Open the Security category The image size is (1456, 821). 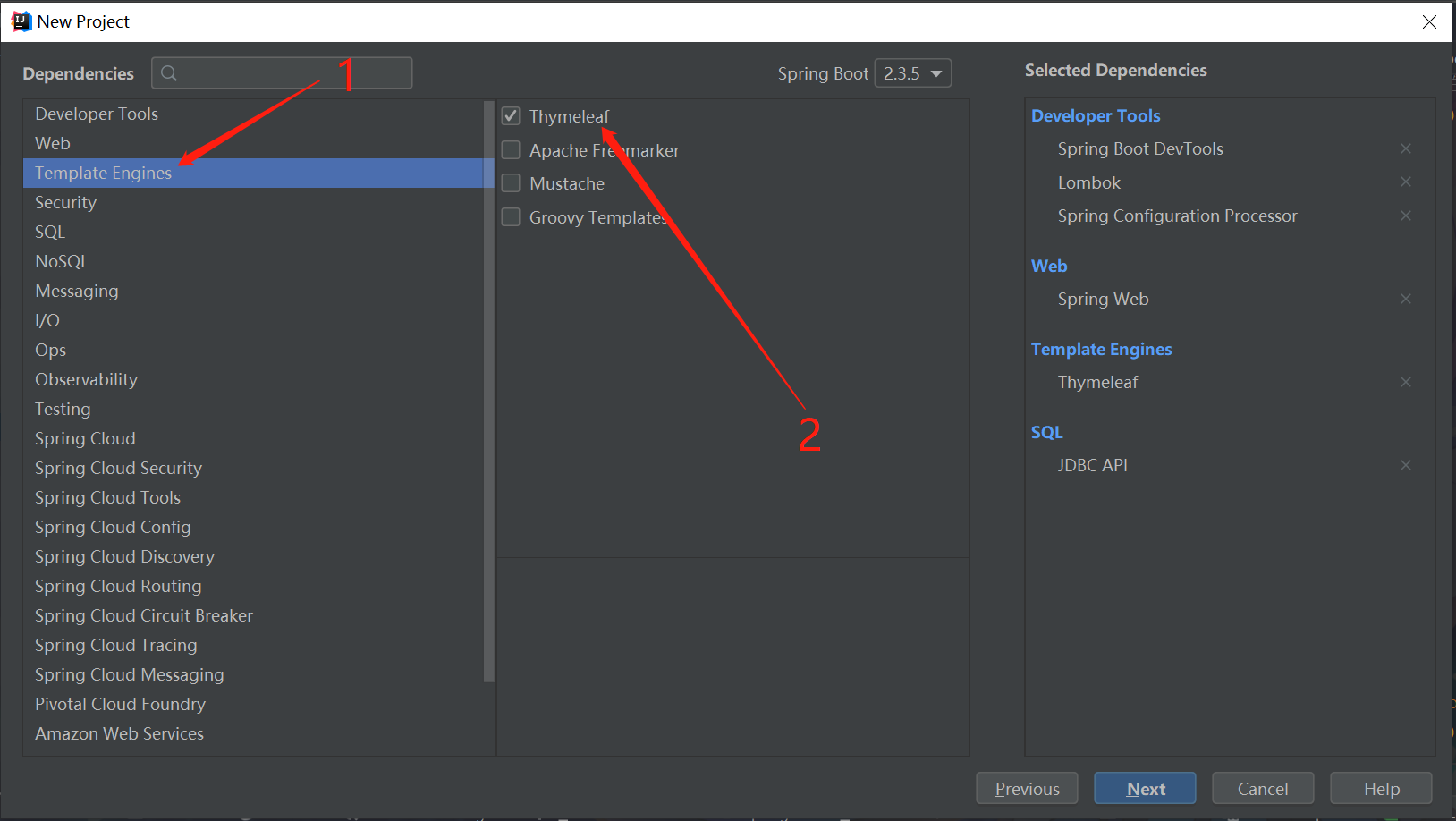pyautogui.click(x=253, y=202)
